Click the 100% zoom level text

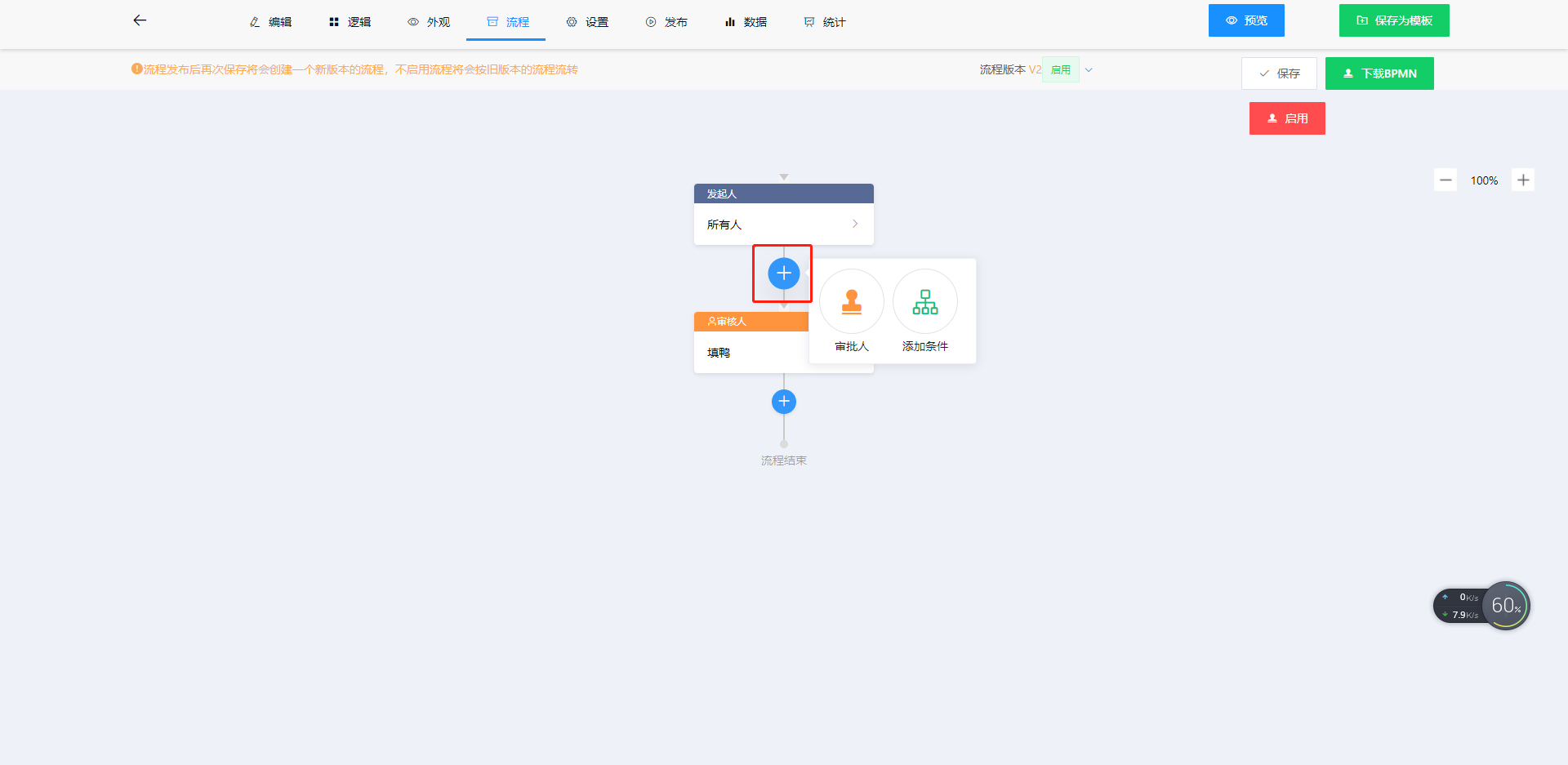click(x=1484, y=180)
